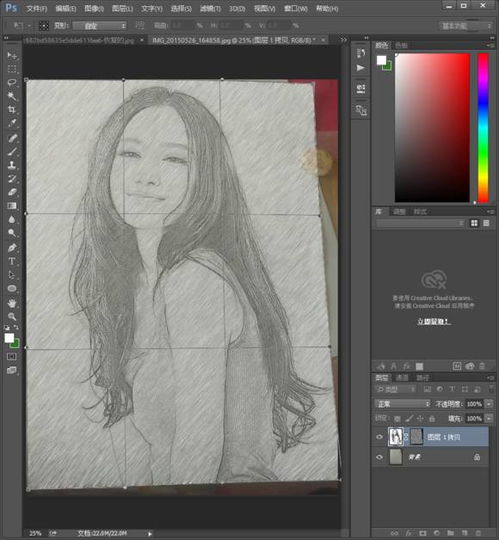Viewport: 499px width, 540px height.
Task: Open the layer filter kind dropdown
Action: point(396,389)
